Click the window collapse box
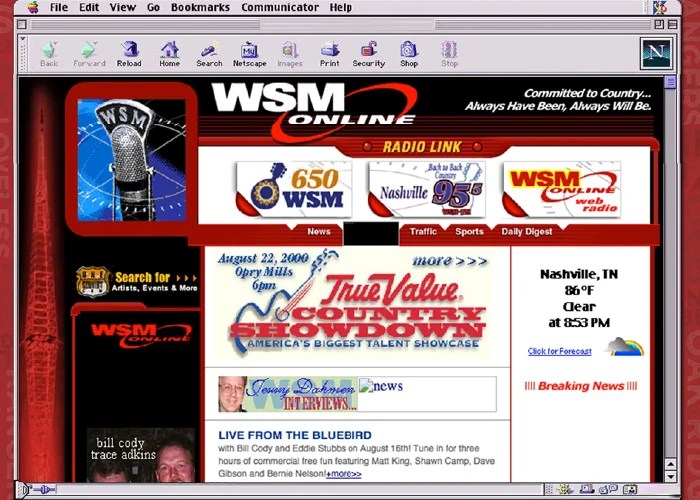 tap(672, 24)
